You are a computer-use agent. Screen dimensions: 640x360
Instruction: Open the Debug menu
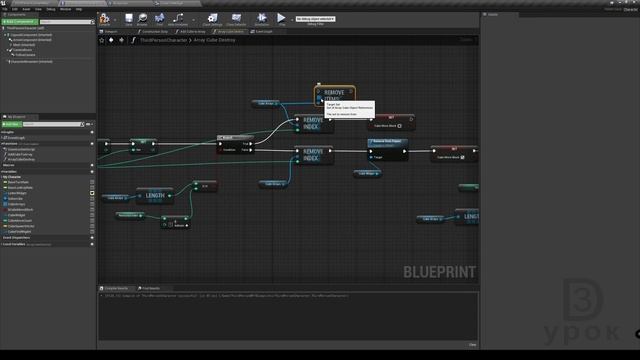click(x=51, y=9)
